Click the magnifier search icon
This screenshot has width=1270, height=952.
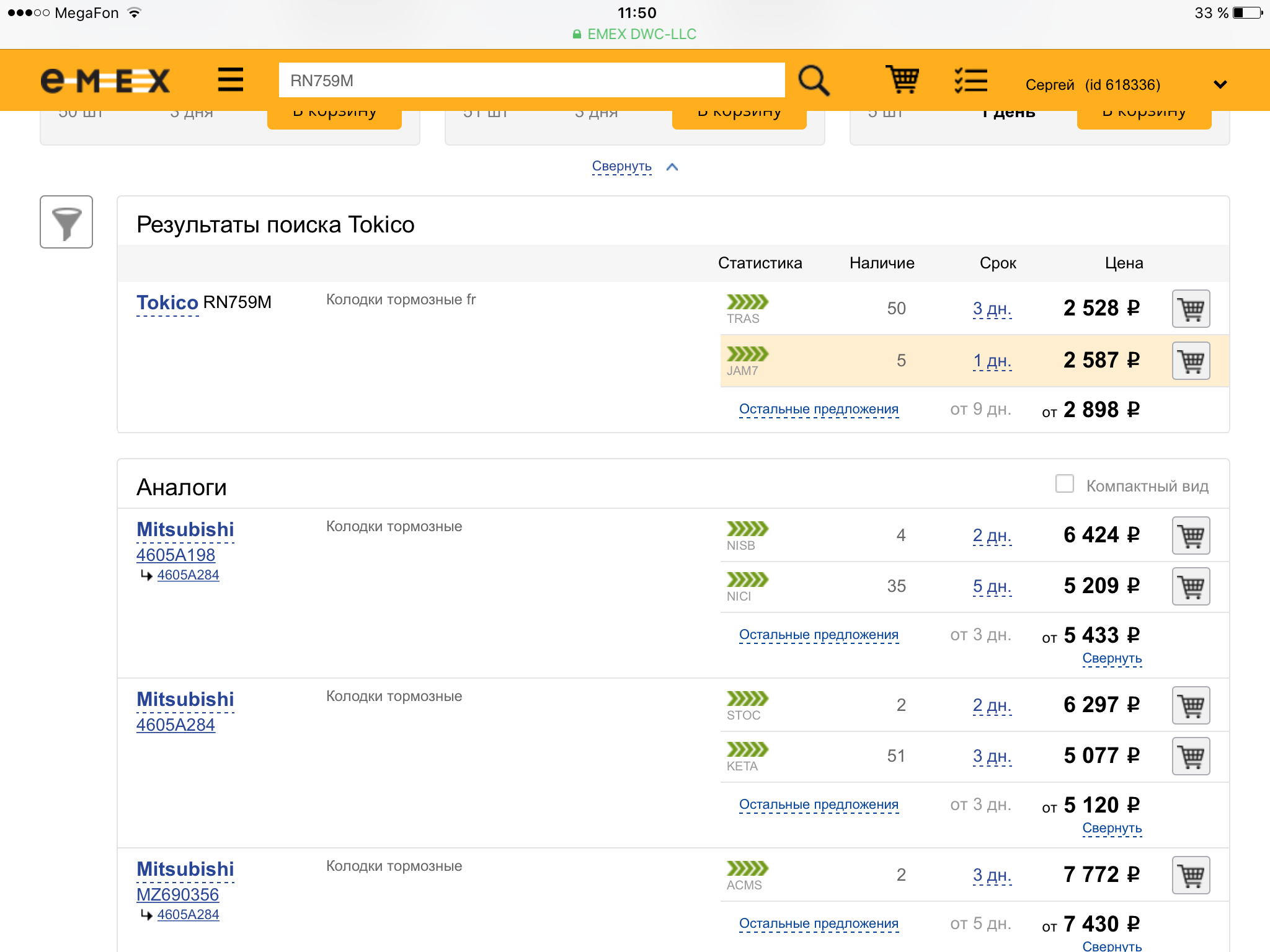tap(813, 81)
